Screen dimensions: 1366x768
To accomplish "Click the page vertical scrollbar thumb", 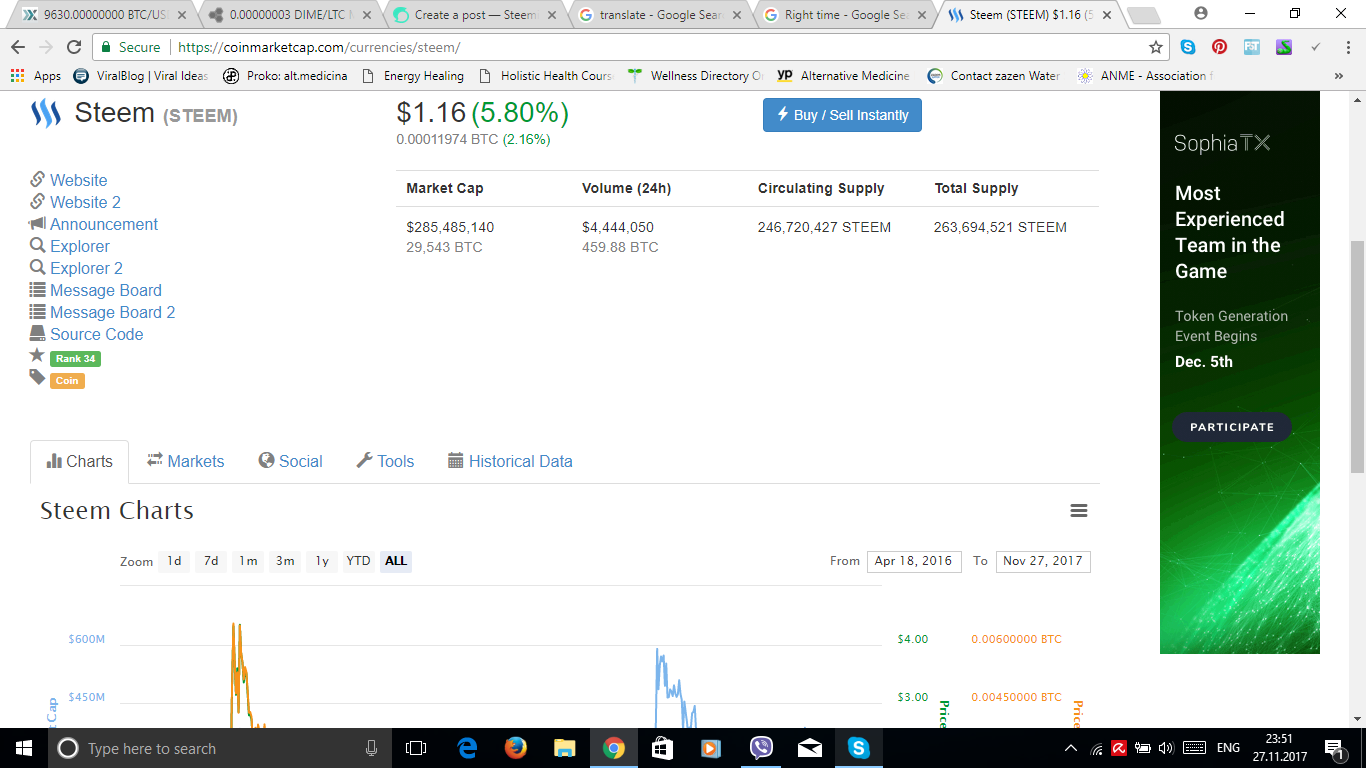I will [x=1357, y=356].
